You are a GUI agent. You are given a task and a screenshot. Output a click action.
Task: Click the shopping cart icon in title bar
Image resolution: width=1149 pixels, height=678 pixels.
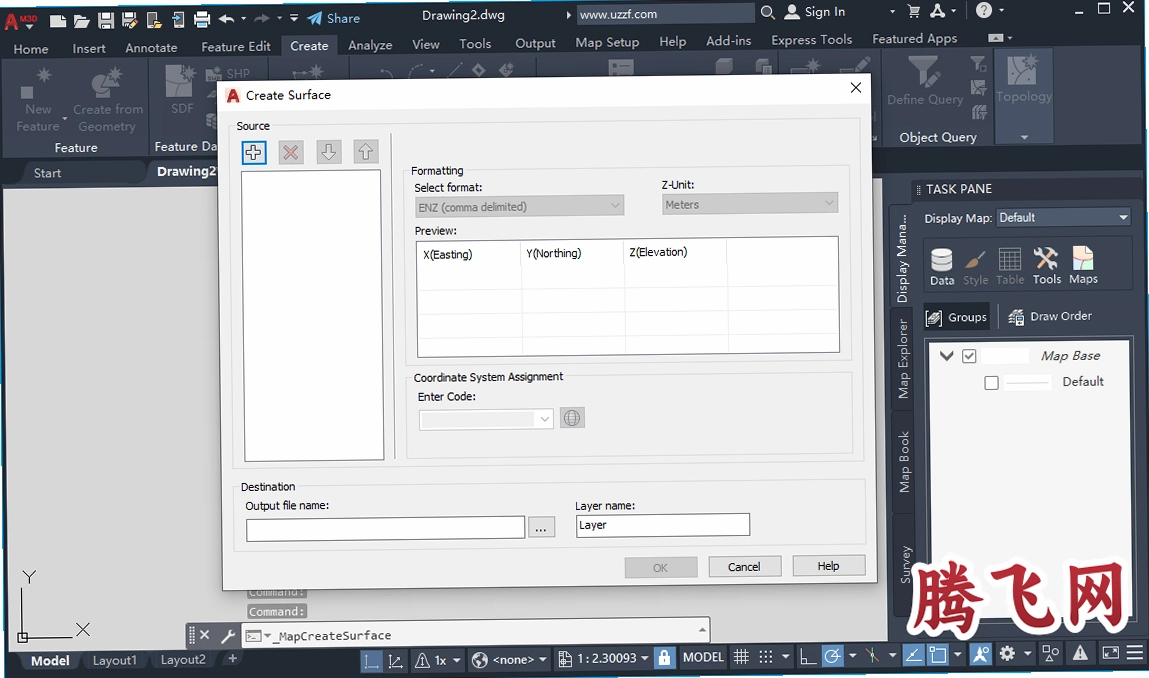tap(914, 11)
